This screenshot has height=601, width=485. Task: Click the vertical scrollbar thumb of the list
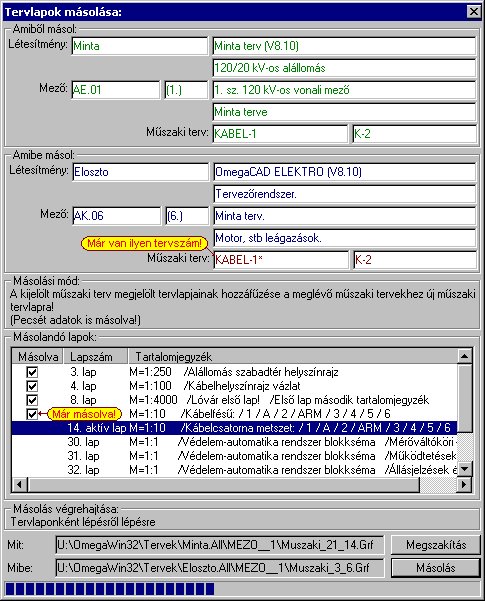(465, 399)
